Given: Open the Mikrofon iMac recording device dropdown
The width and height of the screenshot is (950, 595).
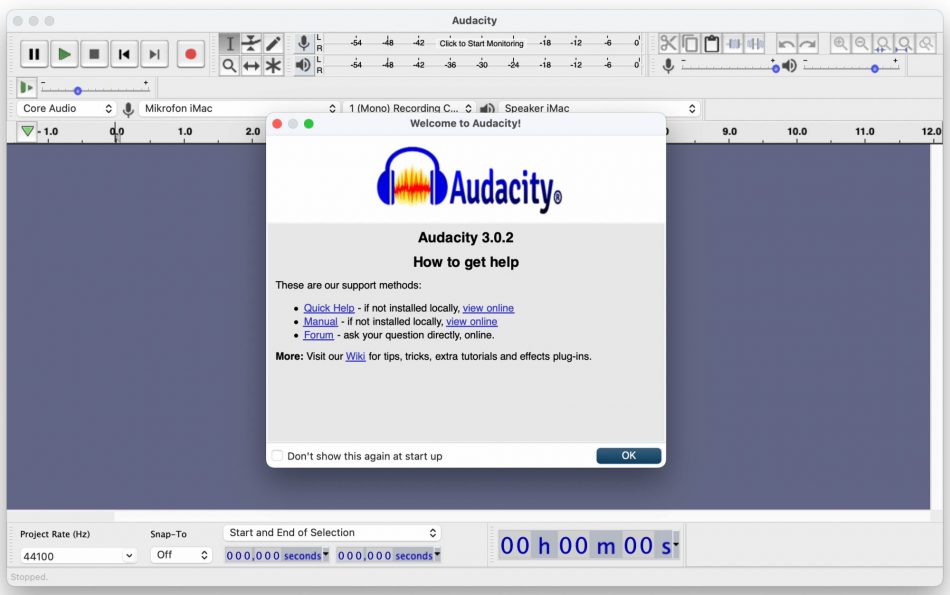Looking at the screenshot, I should (x=239, y=108).
